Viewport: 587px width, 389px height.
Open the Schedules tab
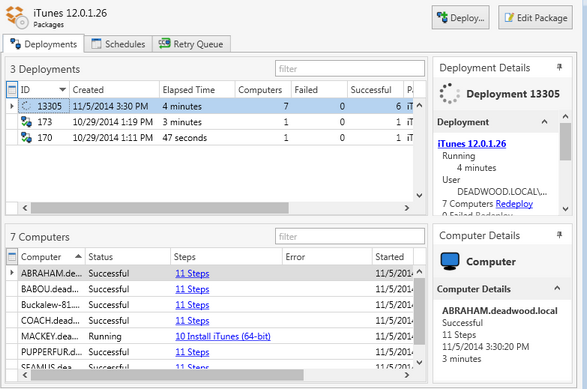[x=118, y=44]
